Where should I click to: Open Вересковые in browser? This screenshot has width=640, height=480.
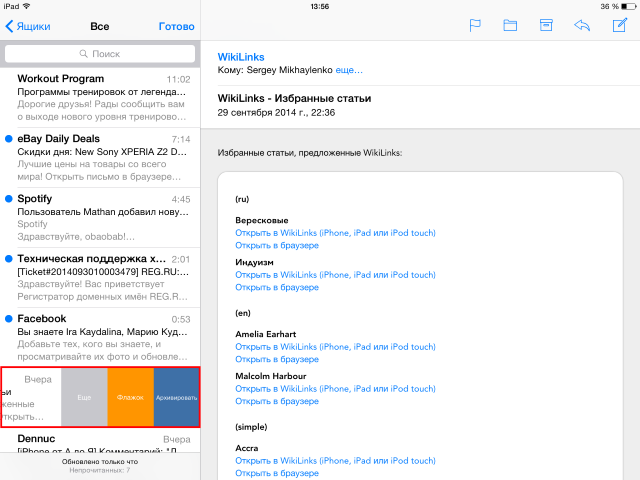(x=277, y=246)
